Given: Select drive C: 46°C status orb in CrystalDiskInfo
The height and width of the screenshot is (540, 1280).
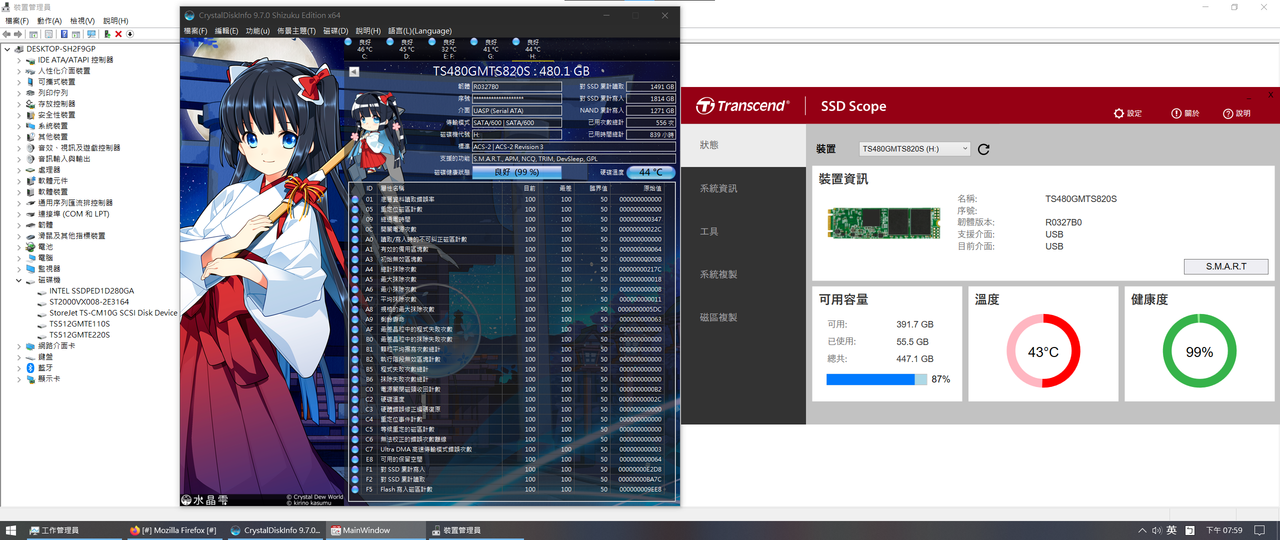Looking at the screenshot, I should tap(349, 42).
